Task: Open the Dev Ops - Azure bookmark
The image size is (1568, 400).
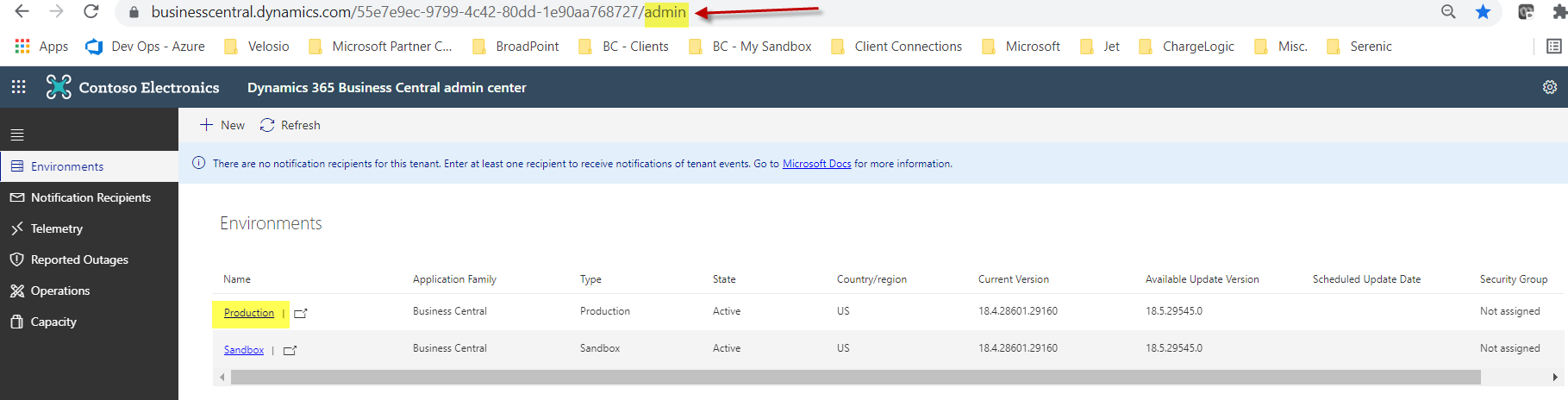Action: coord(145,47)
